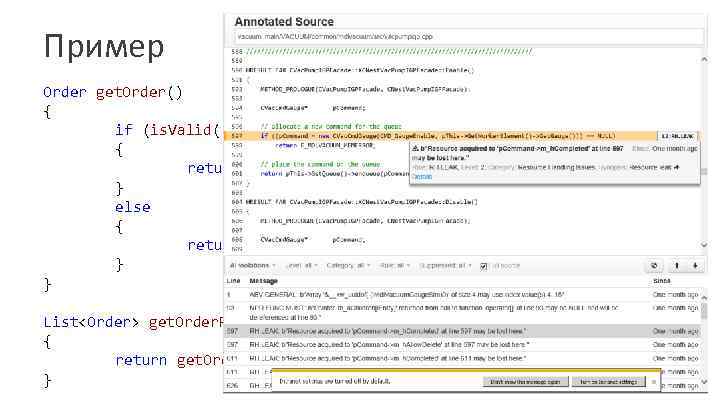Viewport: 720px width, 405px height.
Task: Select the RH.LEAK row for line 611 bCompleted
Action: (463, 358)
